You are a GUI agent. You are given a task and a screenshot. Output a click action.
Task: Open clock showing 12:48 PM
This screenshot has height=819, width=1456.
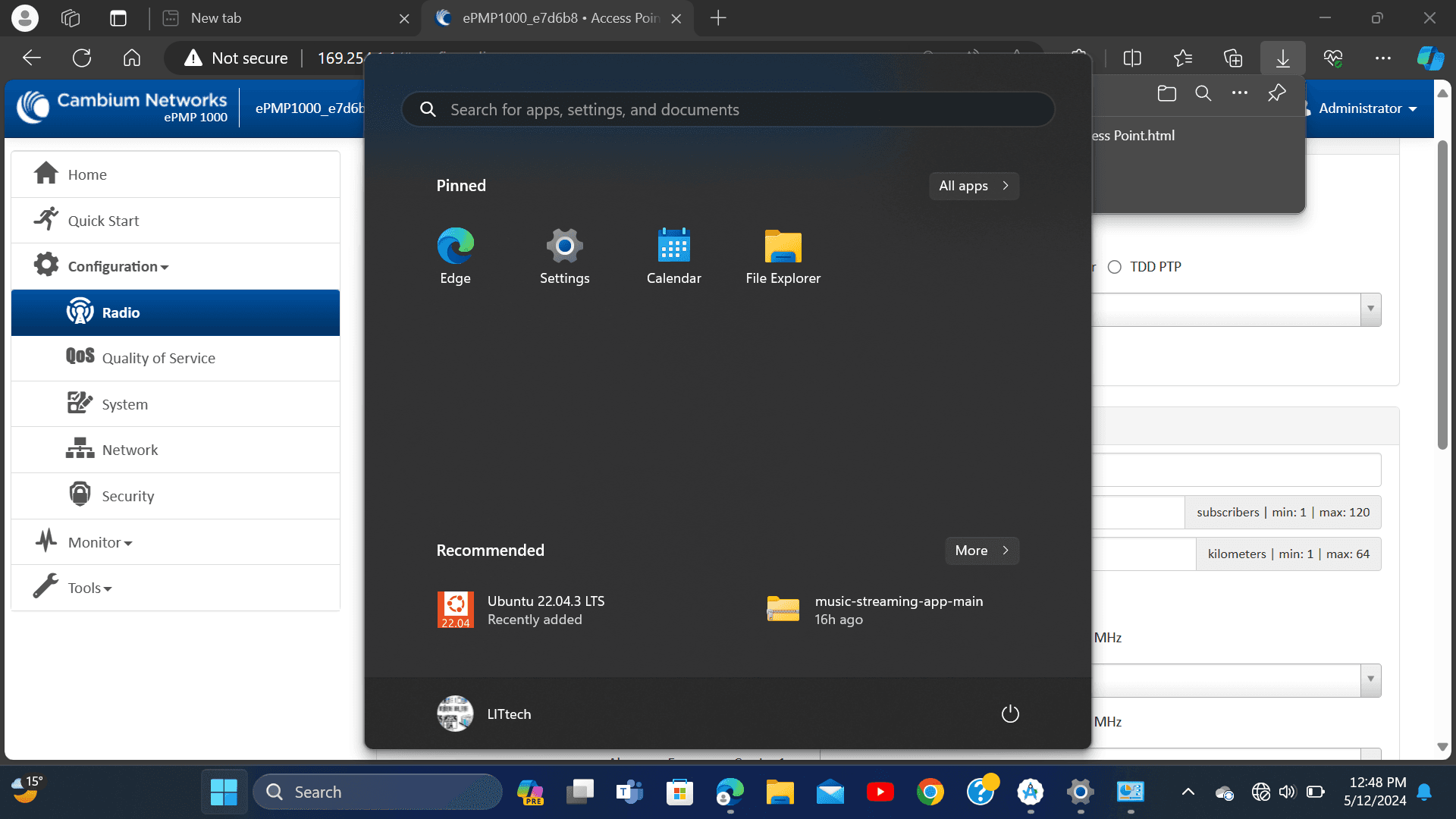coord(1376,792)
